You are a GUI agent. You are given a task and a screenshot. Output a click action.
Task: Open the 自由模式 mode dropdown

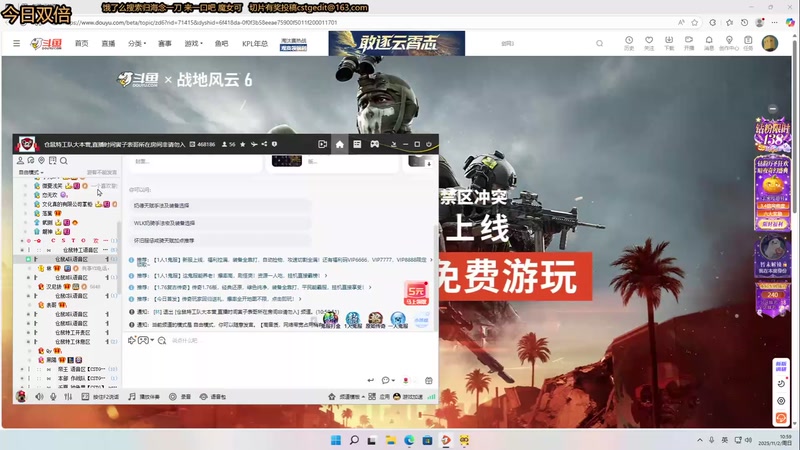[x=31, y=172]
